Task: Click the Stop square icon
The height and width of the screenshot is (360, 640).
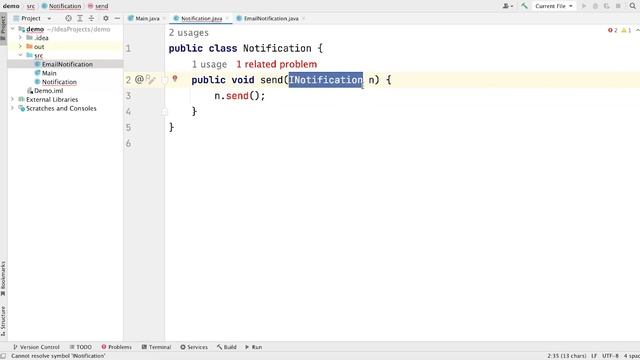Action: pos(618,6)
